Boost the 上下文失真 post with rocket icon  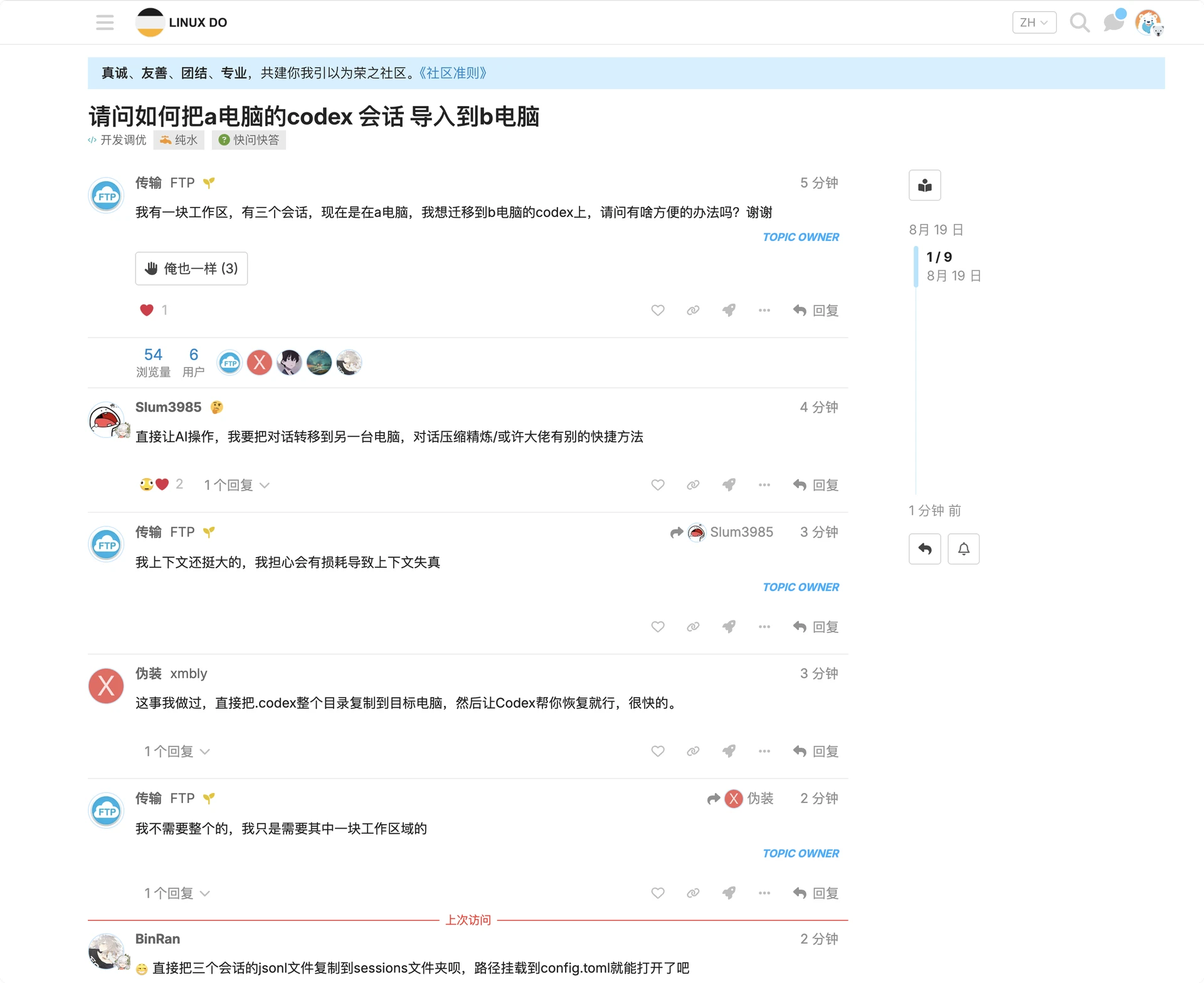coord(729,627)
